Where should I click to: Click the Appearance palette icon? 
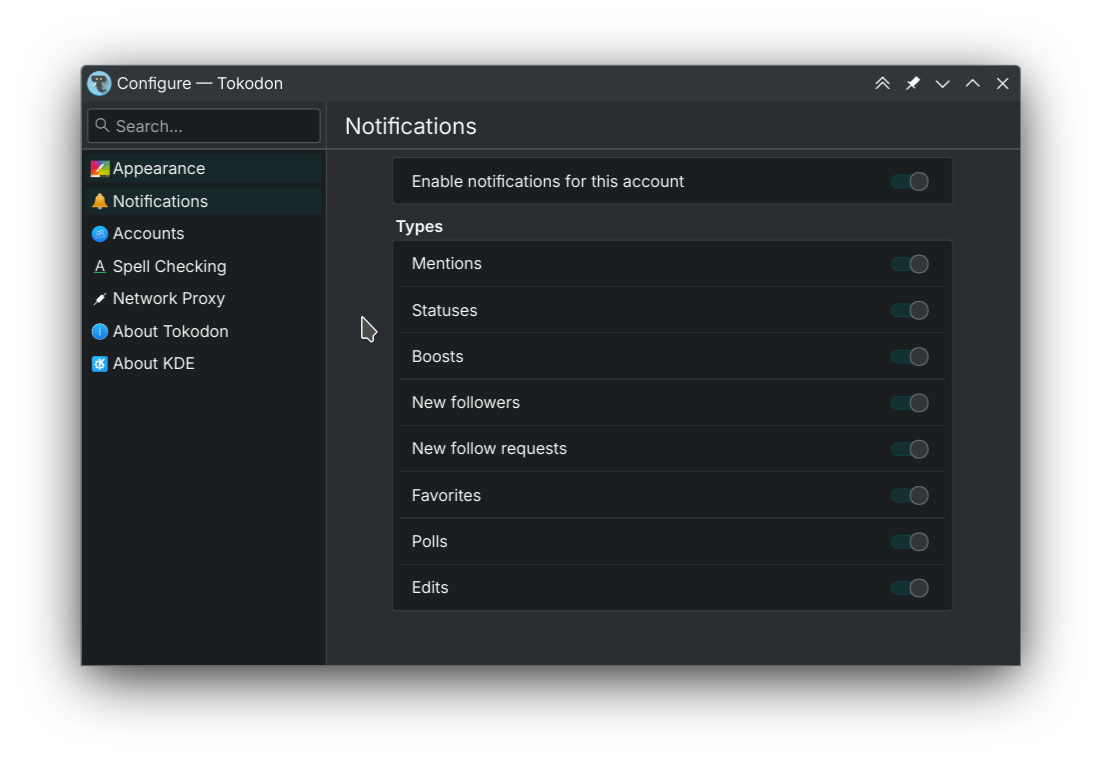[x=100, y=168]
